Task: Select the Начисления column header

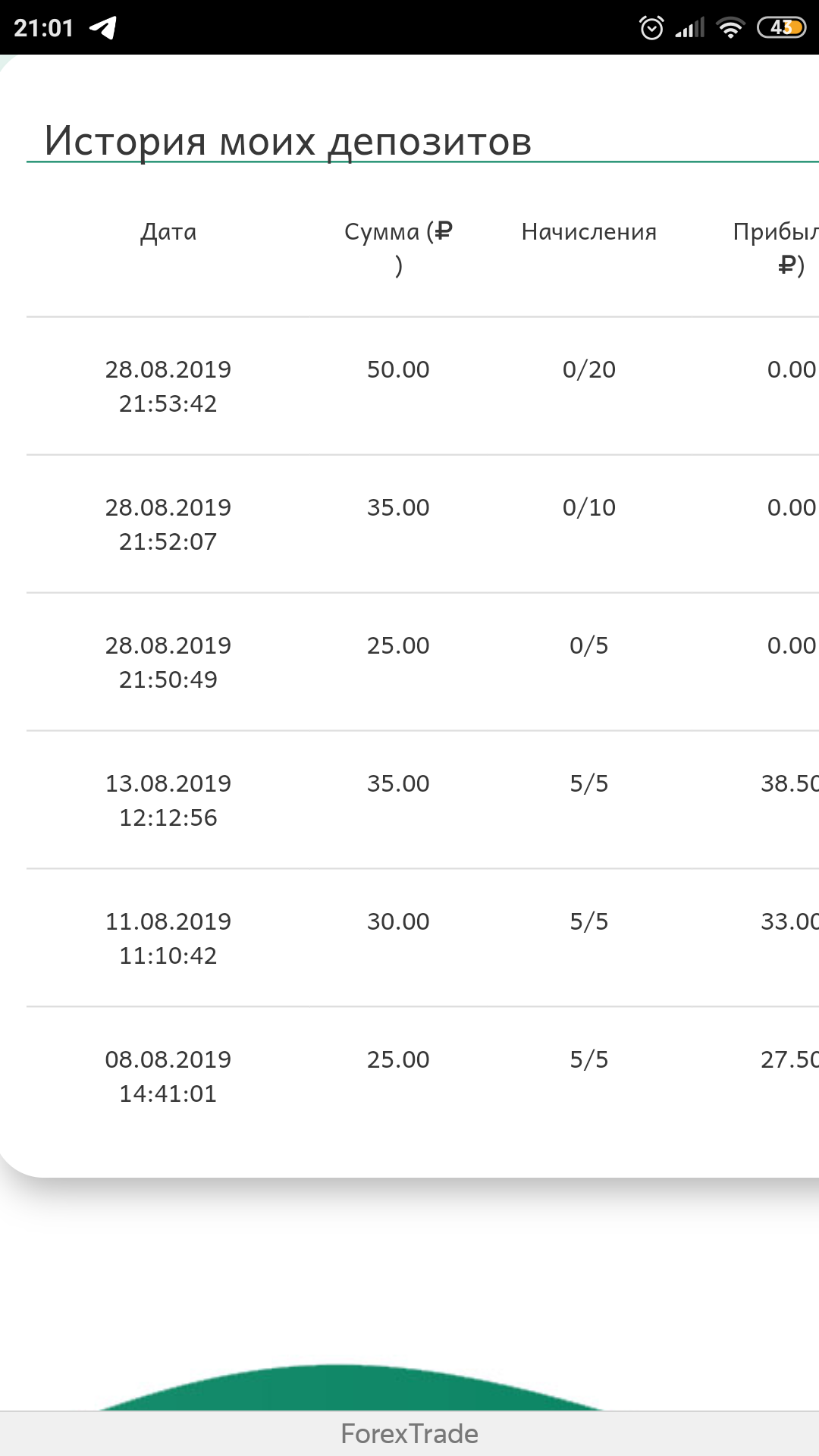Action: pyautogui.click(x=589, y=231)
